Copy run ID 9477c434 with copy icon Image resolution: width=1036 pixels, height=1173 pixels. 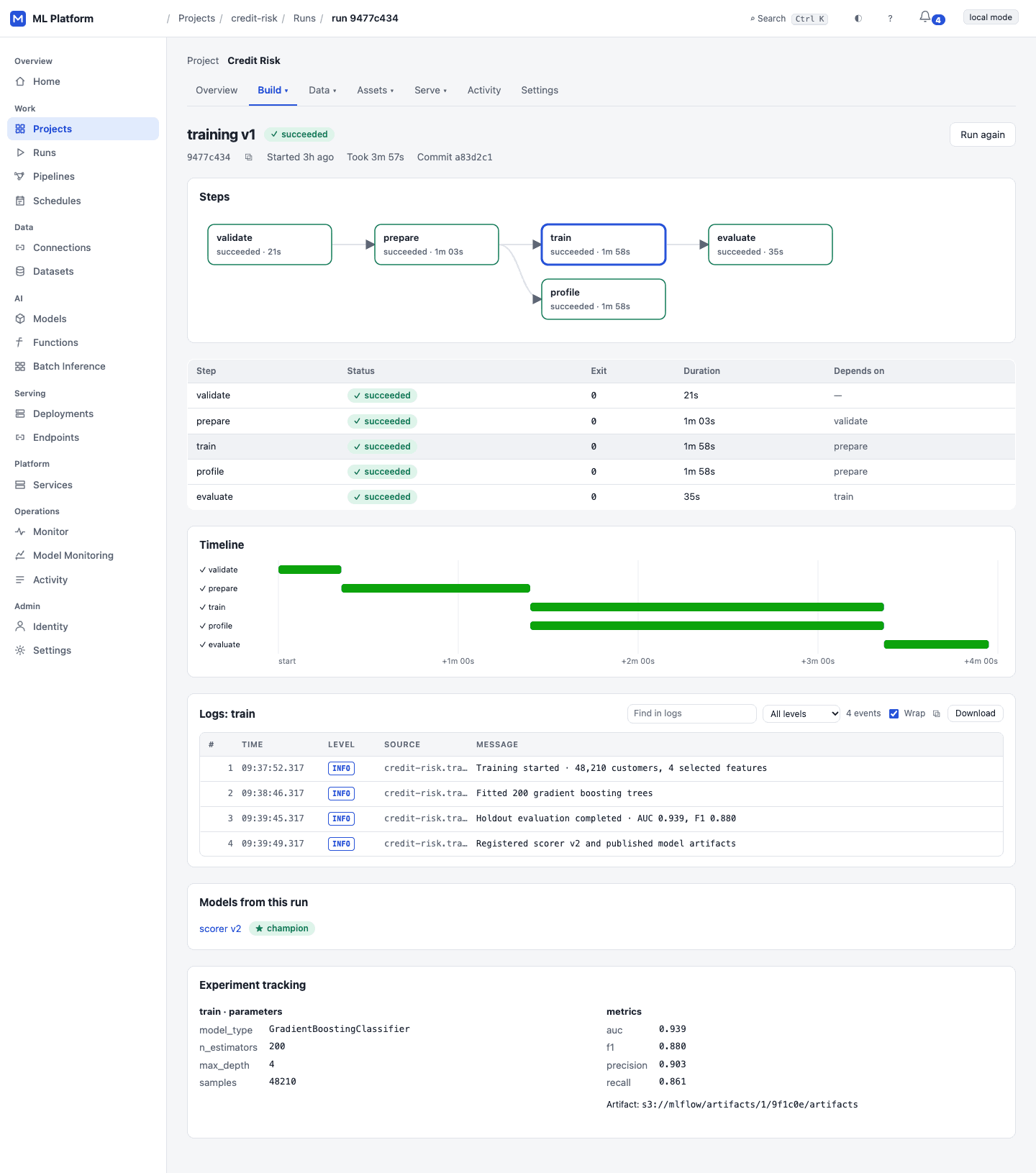coord(249,157)
